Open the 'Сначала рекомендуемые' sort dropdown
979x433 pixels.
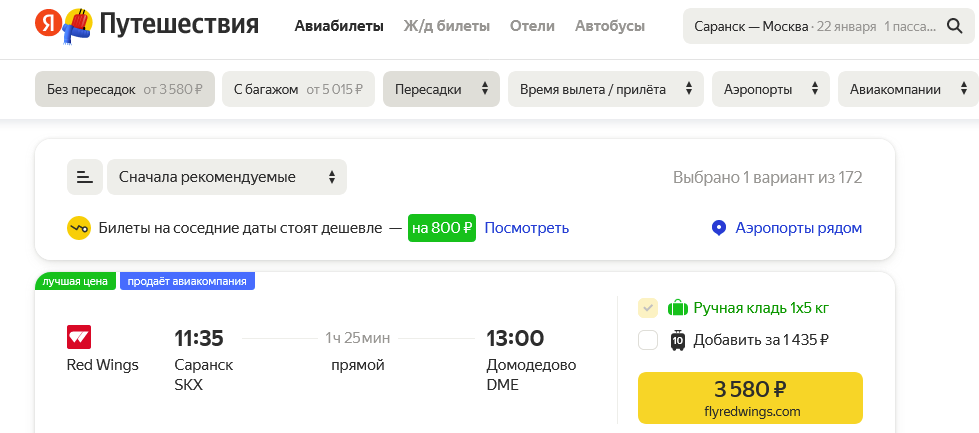[227, 177]
